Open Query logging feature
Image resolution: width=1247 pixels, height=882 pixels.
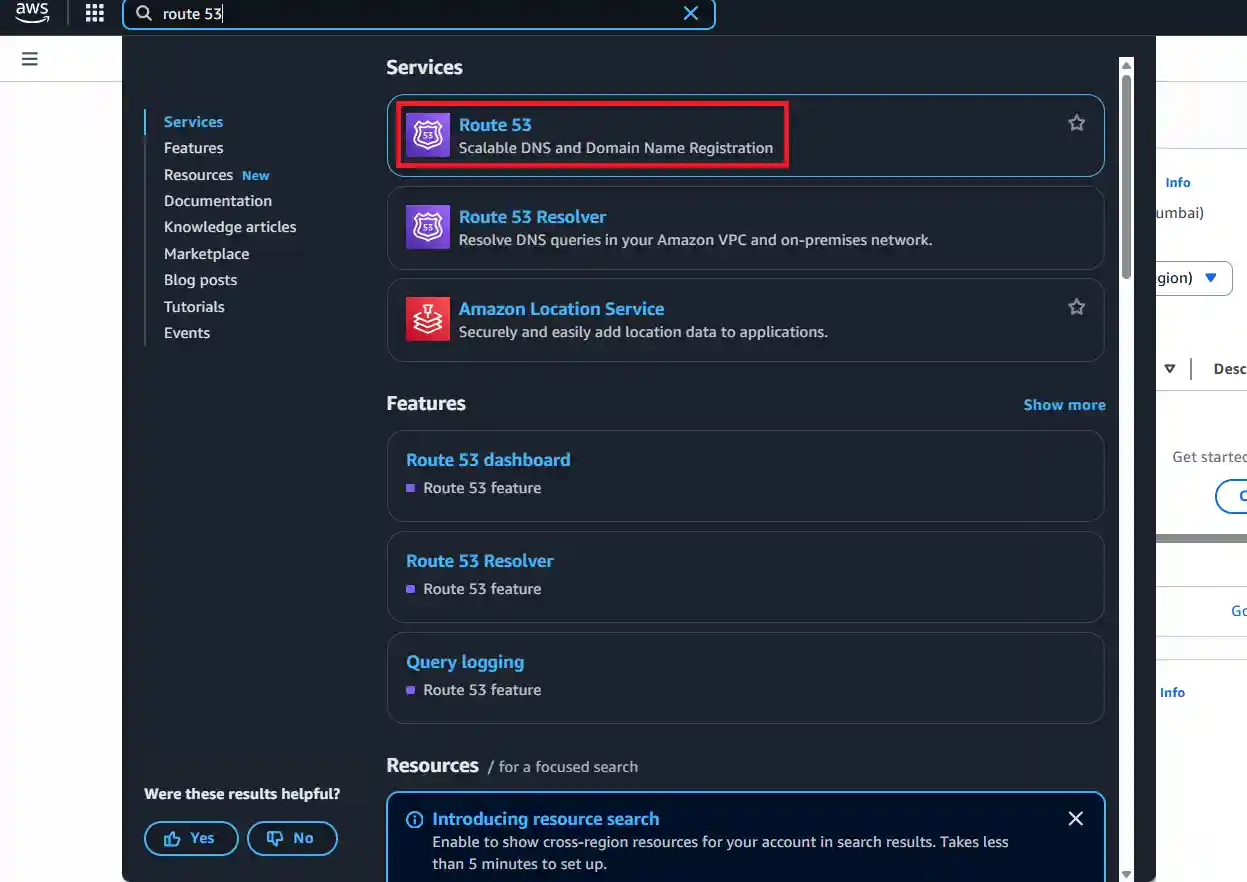pyautogui.click(x=465, y=662)
